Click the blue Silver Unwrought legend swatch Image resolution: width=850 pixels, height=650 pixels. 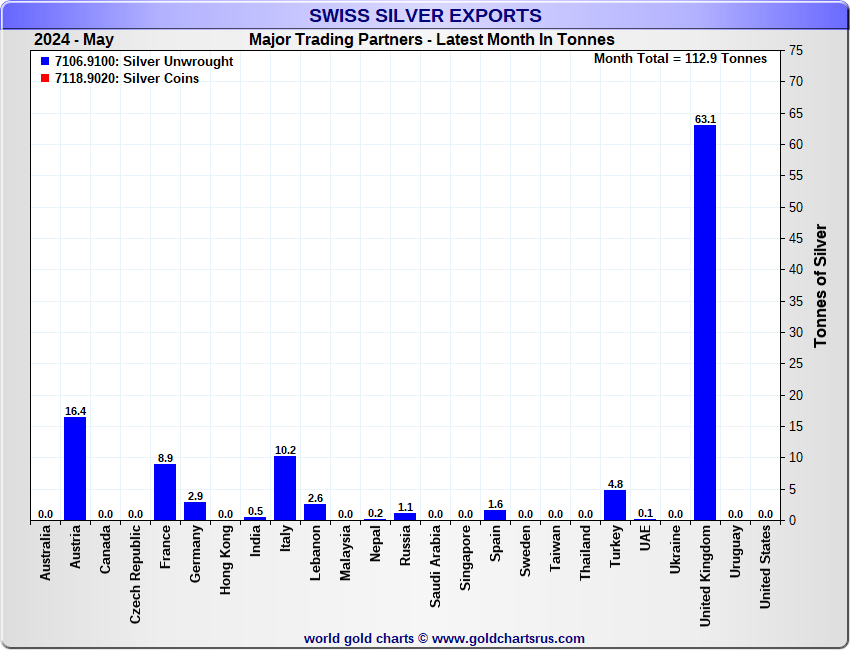[x=45, y=62]
